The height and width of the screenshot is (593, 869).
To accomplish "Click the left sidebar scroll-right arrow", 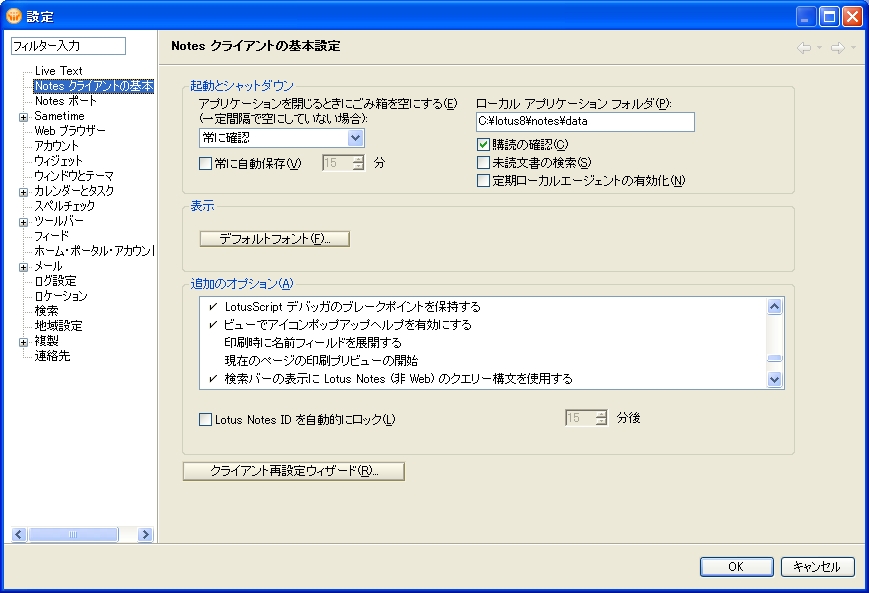I will coord(146,535).
